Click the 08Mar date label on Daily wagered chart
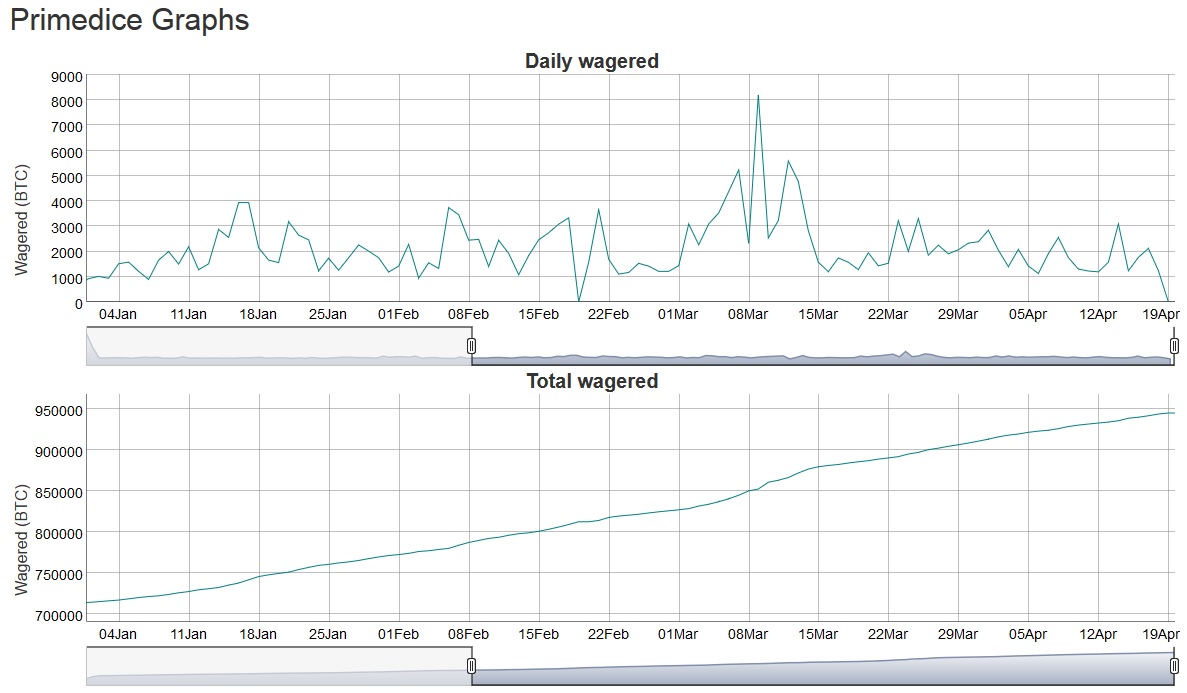This screenshot has width=1187, height=693. (x=748, y=314)
